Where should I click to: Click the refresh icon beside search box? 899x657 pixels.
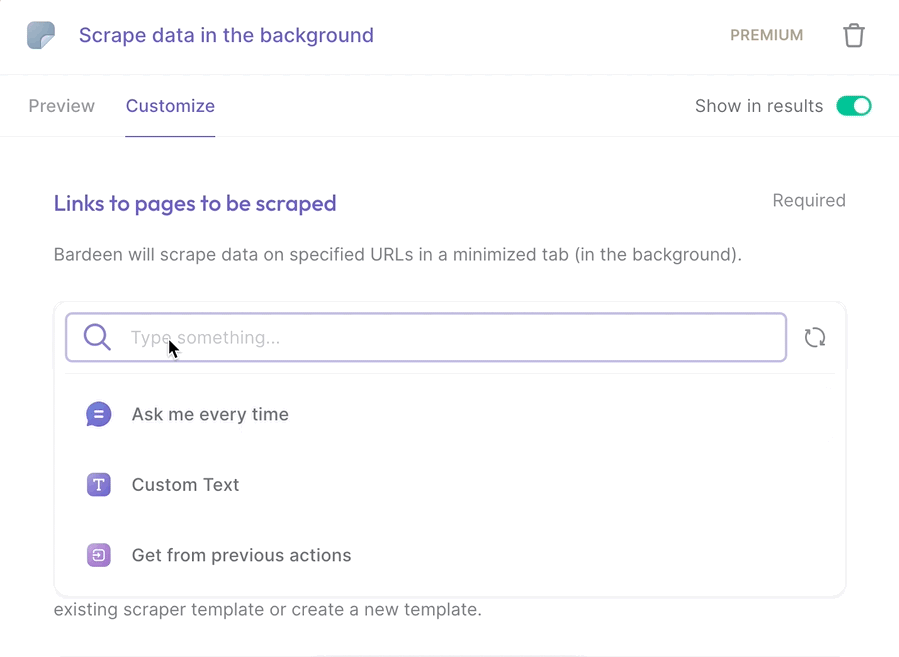814,338
